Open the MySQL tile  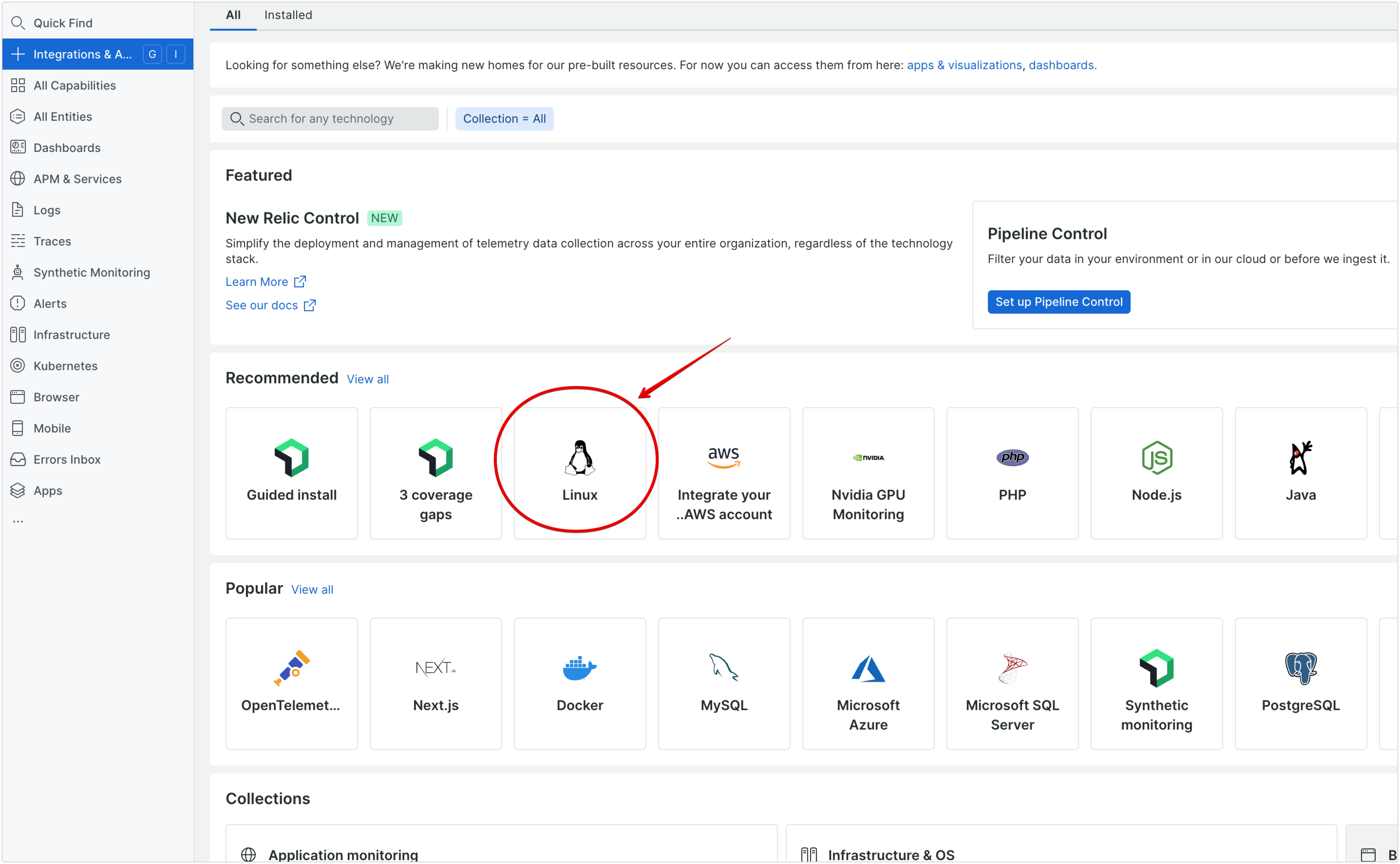[x=724, y=683]
